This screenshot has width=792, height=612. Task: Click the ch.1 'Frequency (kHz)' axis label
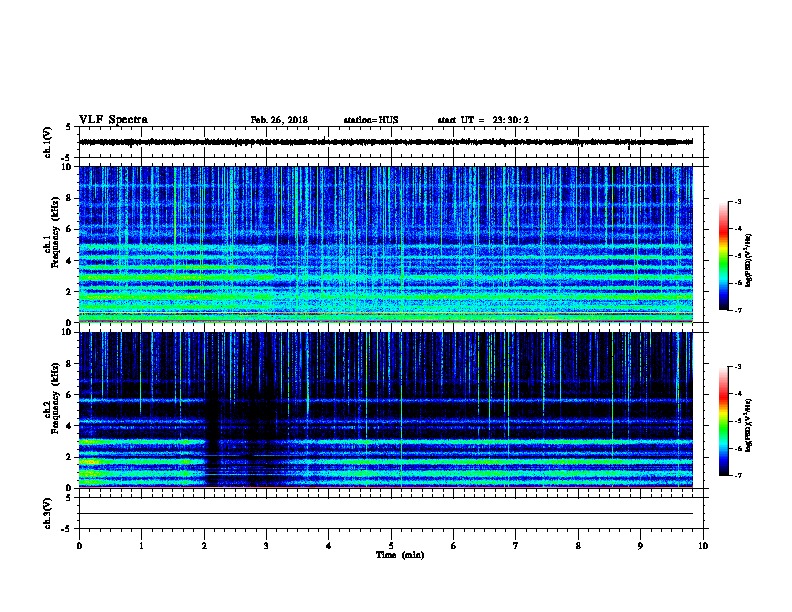(55, 233)
